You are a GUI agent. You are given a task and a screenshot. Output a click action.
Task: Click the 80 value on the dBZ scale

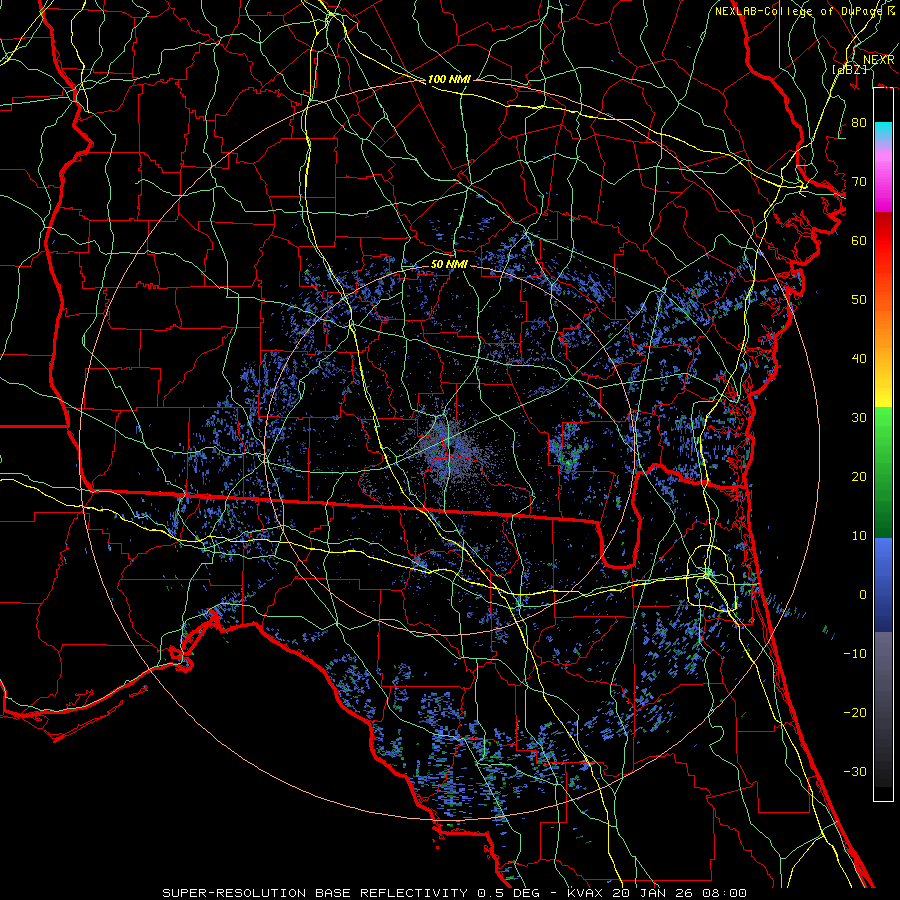tap(859, 123)
